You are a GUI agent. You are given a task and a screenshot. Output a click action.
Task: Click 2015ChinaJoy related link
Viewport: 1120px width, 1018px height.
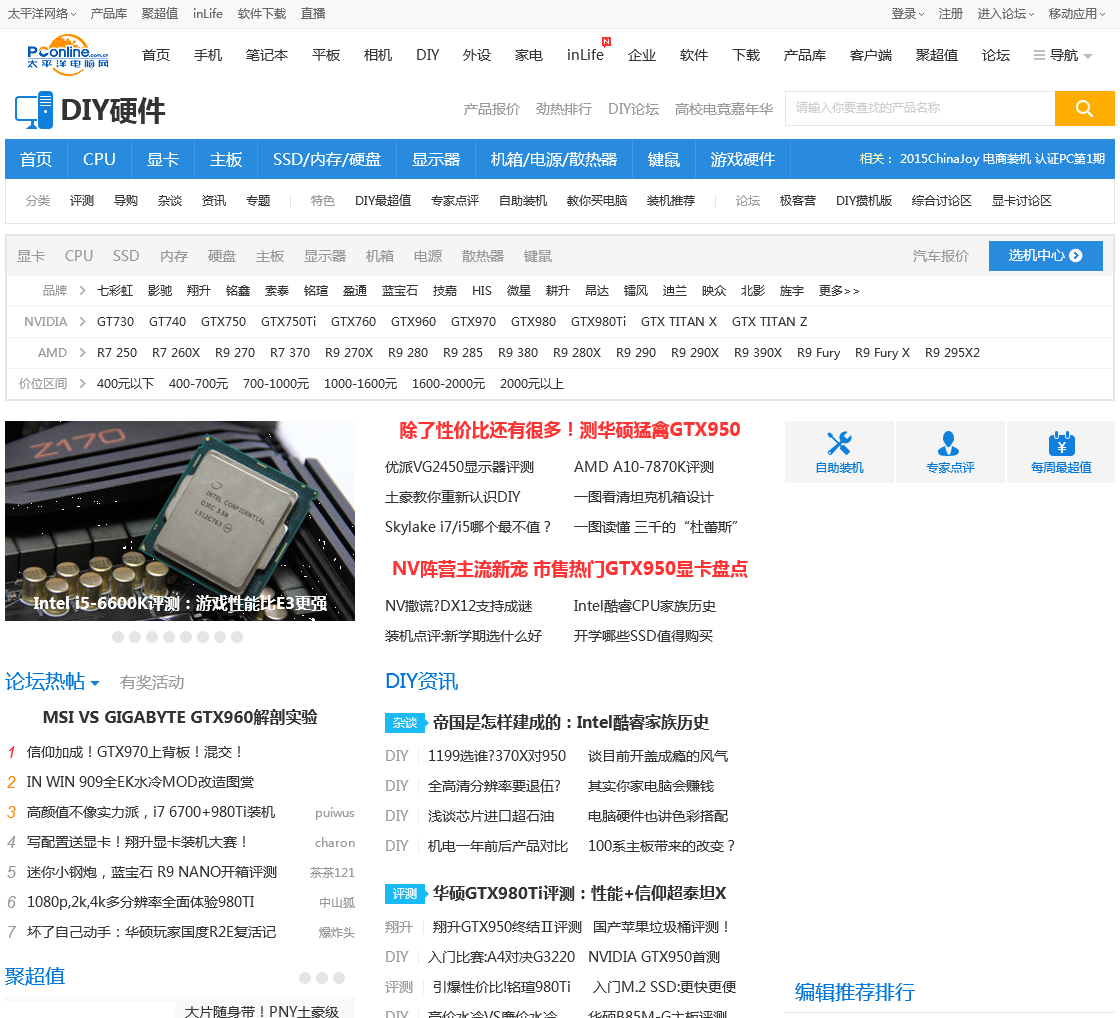click(x=939, y=159)
